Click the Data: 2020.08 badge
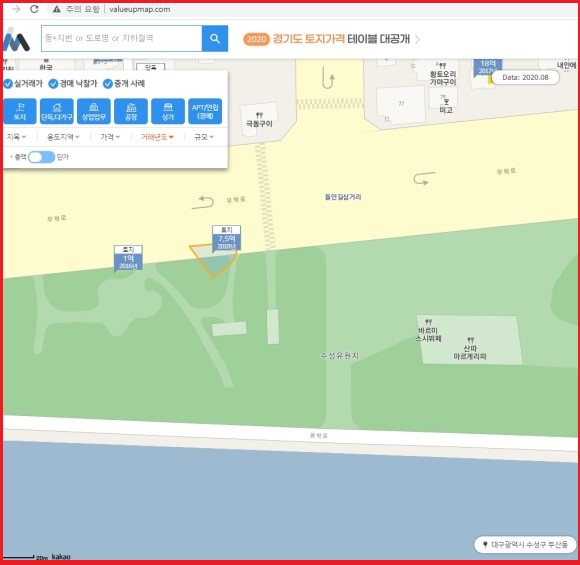 [525, 77]
